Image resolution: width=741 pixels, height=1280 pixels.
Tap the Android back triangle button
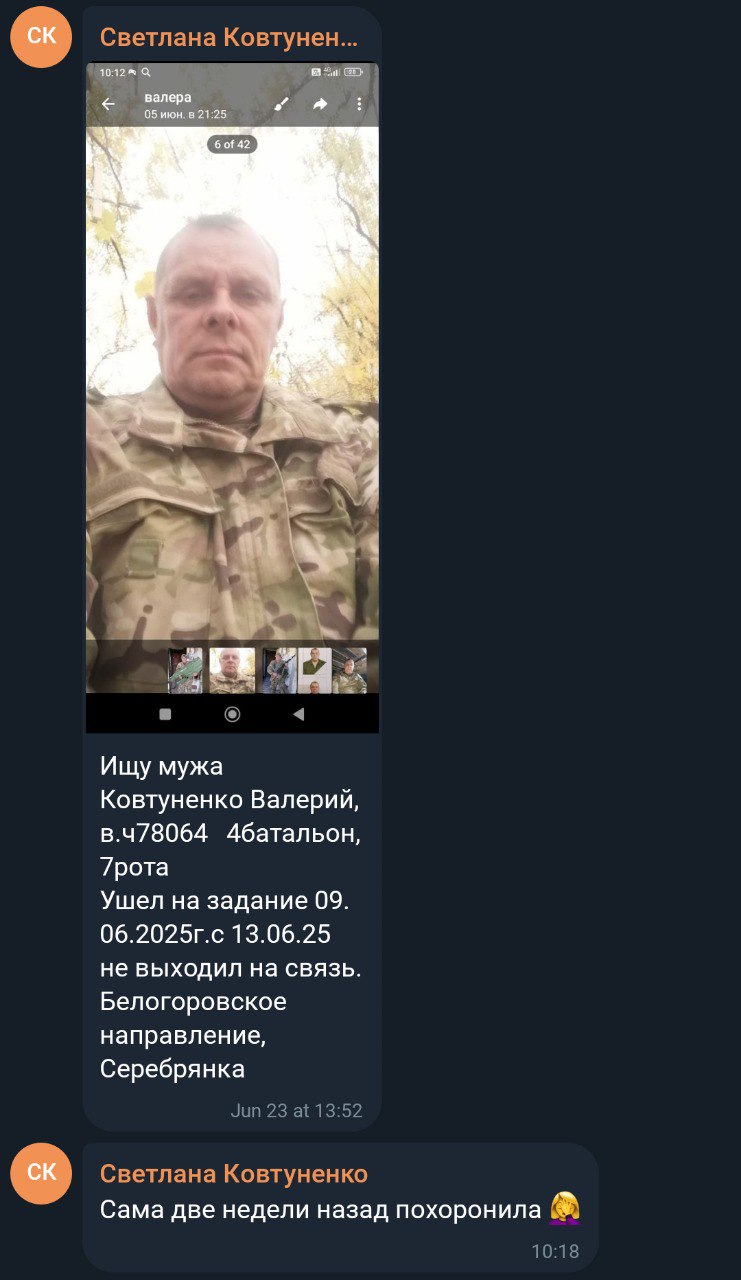[298, 714]
